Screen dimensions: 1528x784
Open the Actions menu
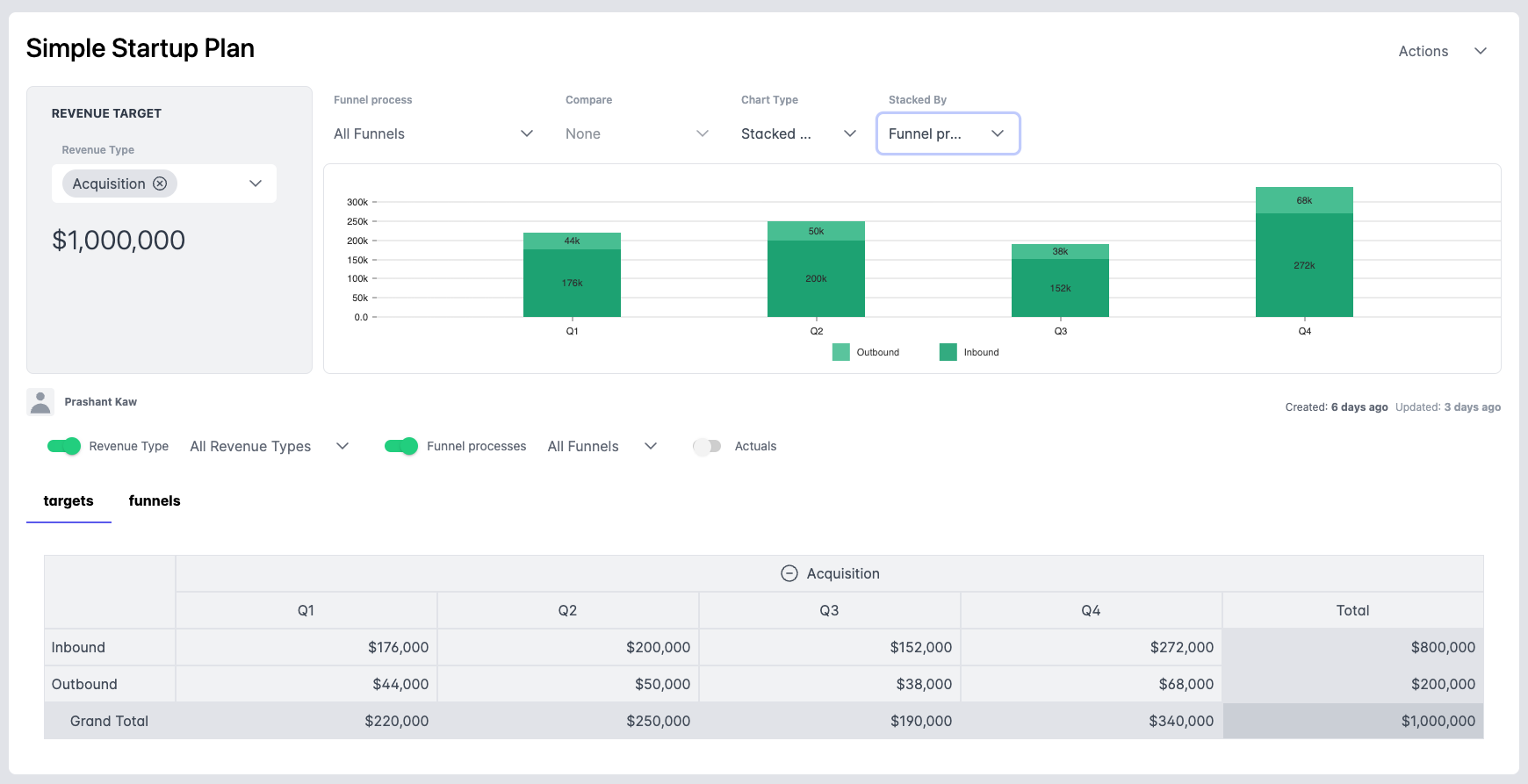click(1423, 51)
